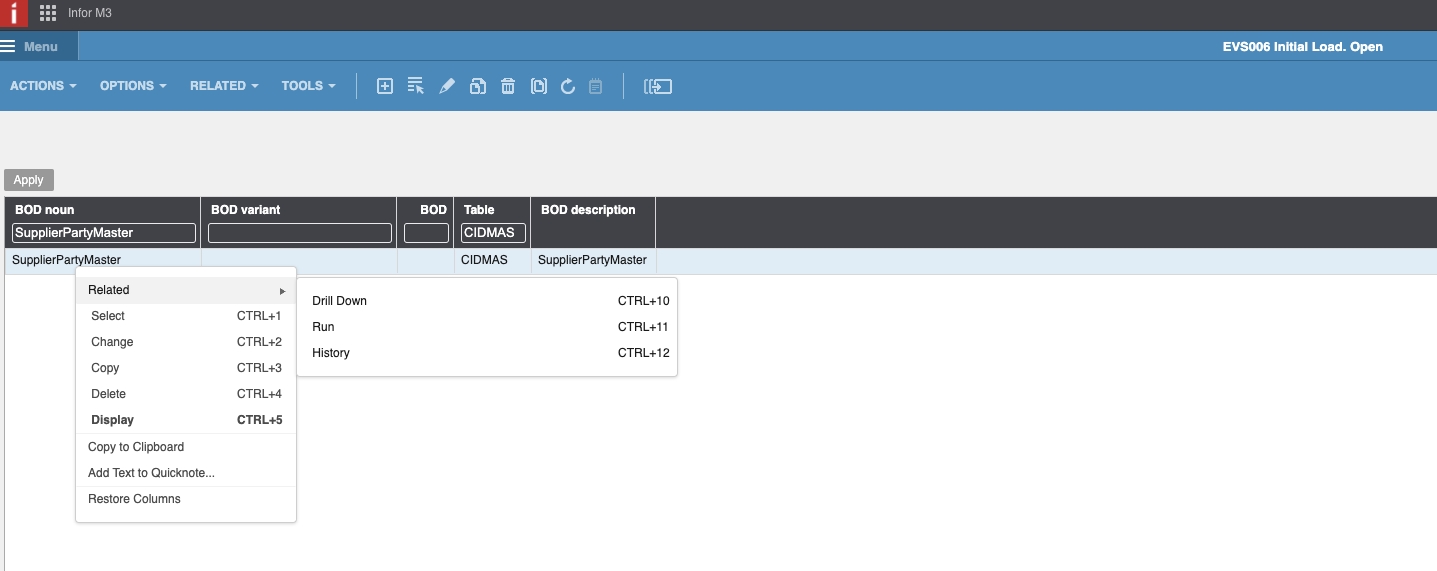Screen dimensions: 1437x571
Task: Open the hamburger Menu button
Action: pos(30,46)
